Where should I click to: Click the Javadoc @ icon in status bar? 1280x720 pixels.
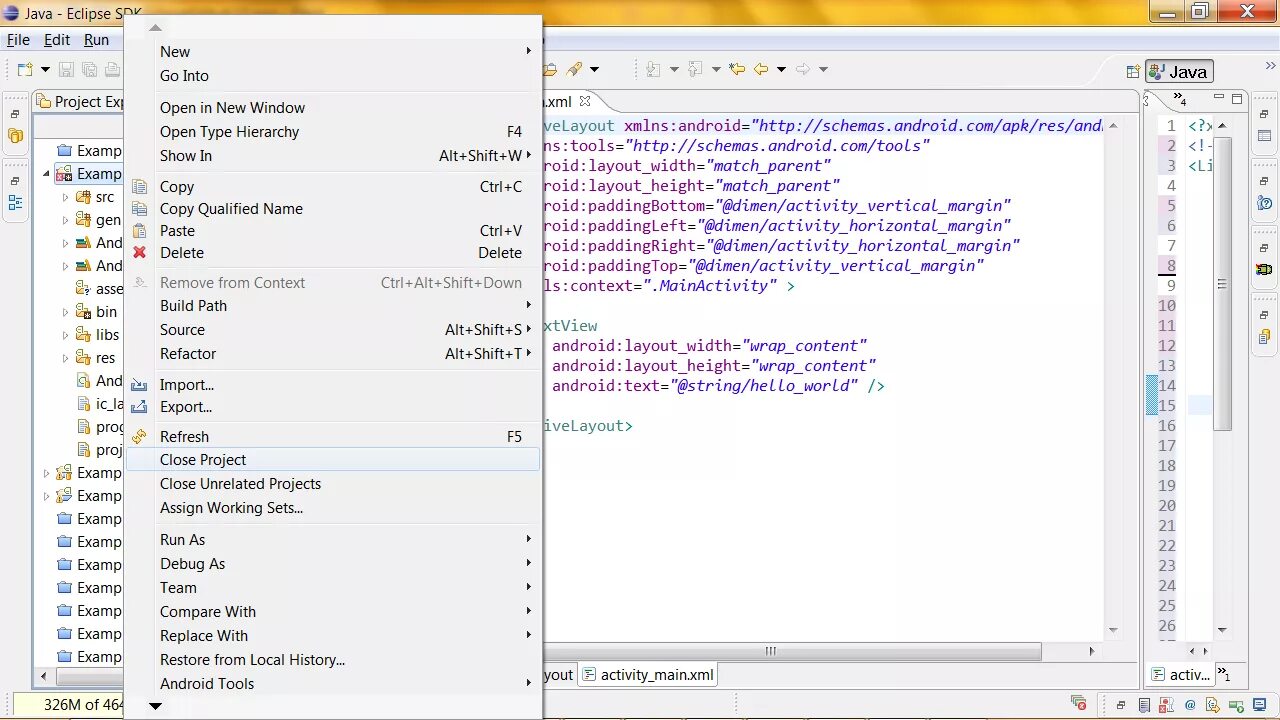point(1190,705)
